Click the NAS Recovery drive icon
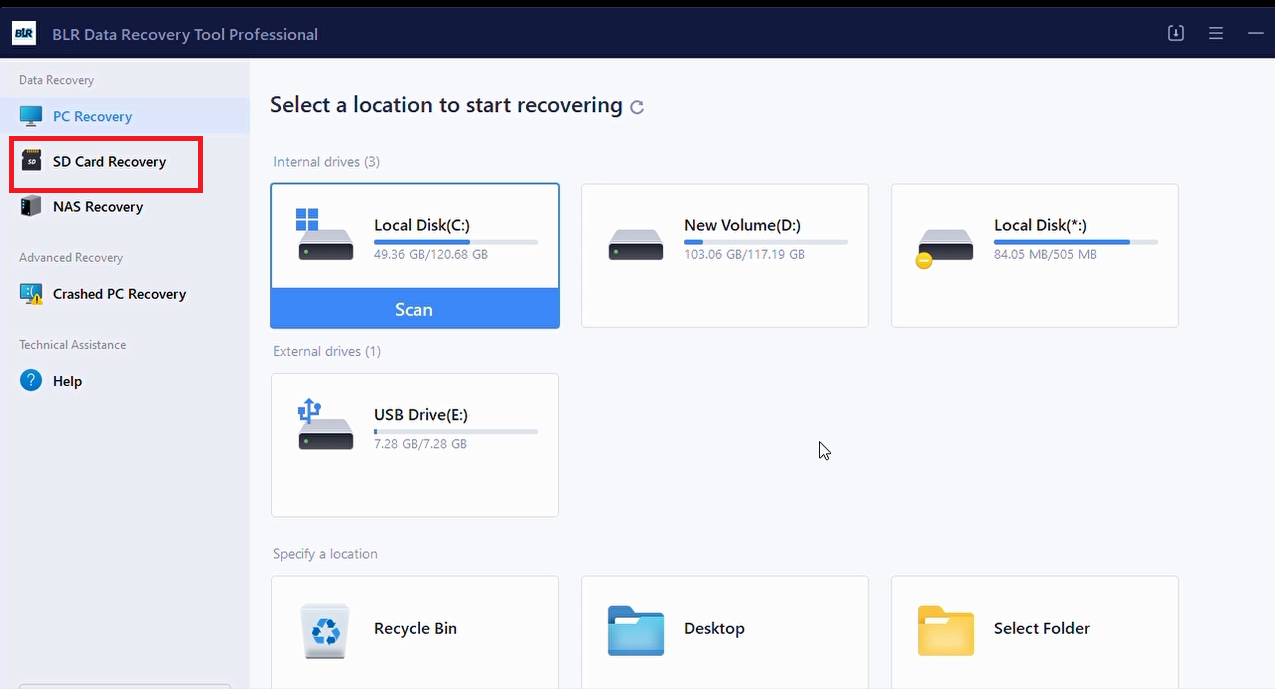This screenshot has width=1275, height=689. [x=32, y=206]
